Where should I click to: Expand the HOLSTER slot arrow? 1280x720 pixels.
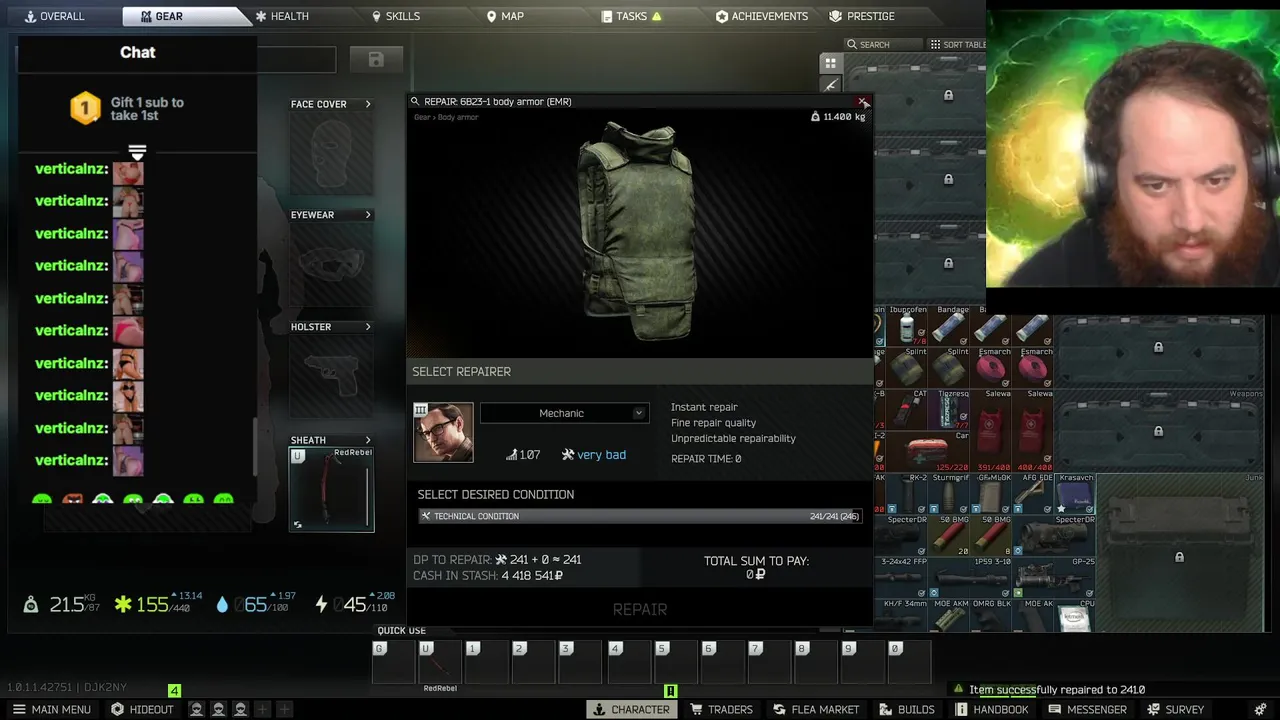[368, 327]
